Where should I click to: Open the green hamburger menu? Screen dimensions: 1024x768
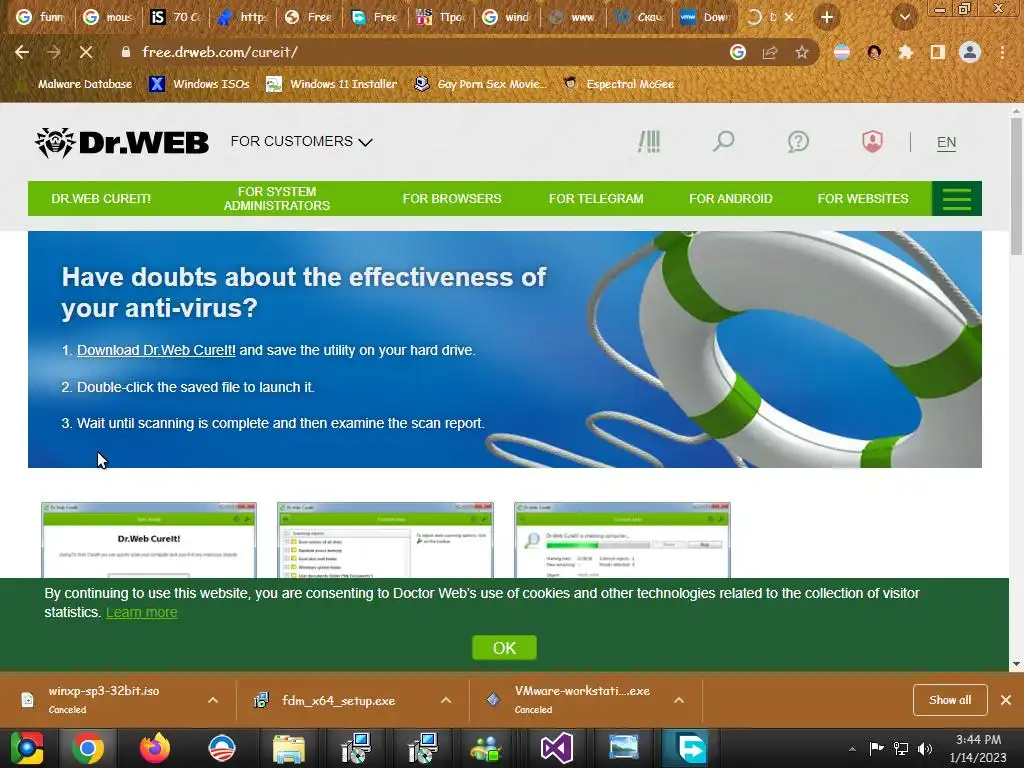(957, 199)
